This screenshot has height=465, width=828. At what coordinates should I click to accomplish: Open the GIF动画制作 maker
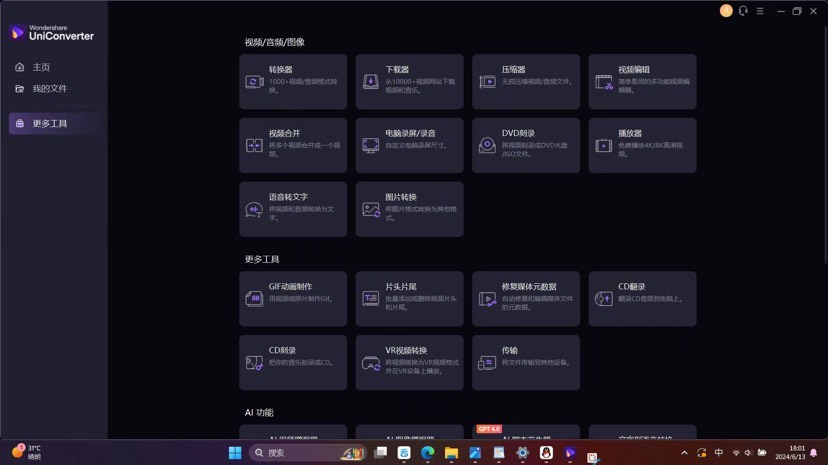[x=293, y=298]
